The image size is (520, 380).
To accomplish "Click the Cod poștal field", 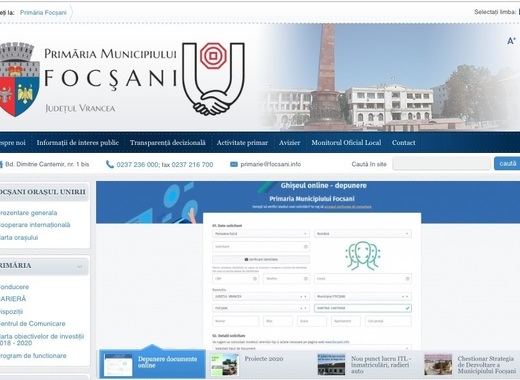I will [x=388, y=321].
